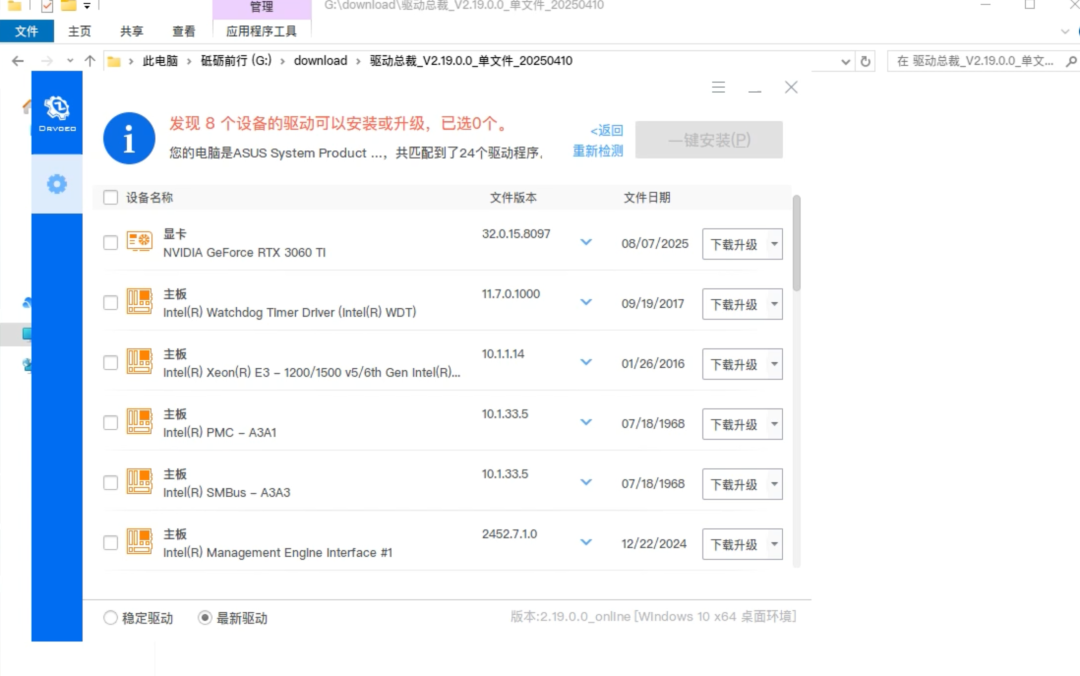Check the Management Engine Interface #1 row
Viewport: 1080px width, 676px height.
(x=110, y=542)
